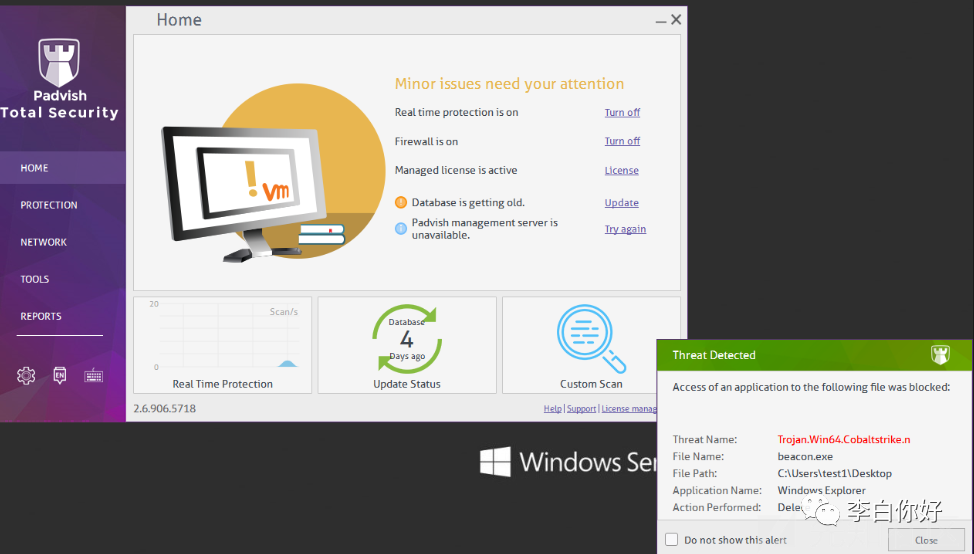Click Update link for old database
The height and width of the screenshot is (554, 974).
[622, 202]
